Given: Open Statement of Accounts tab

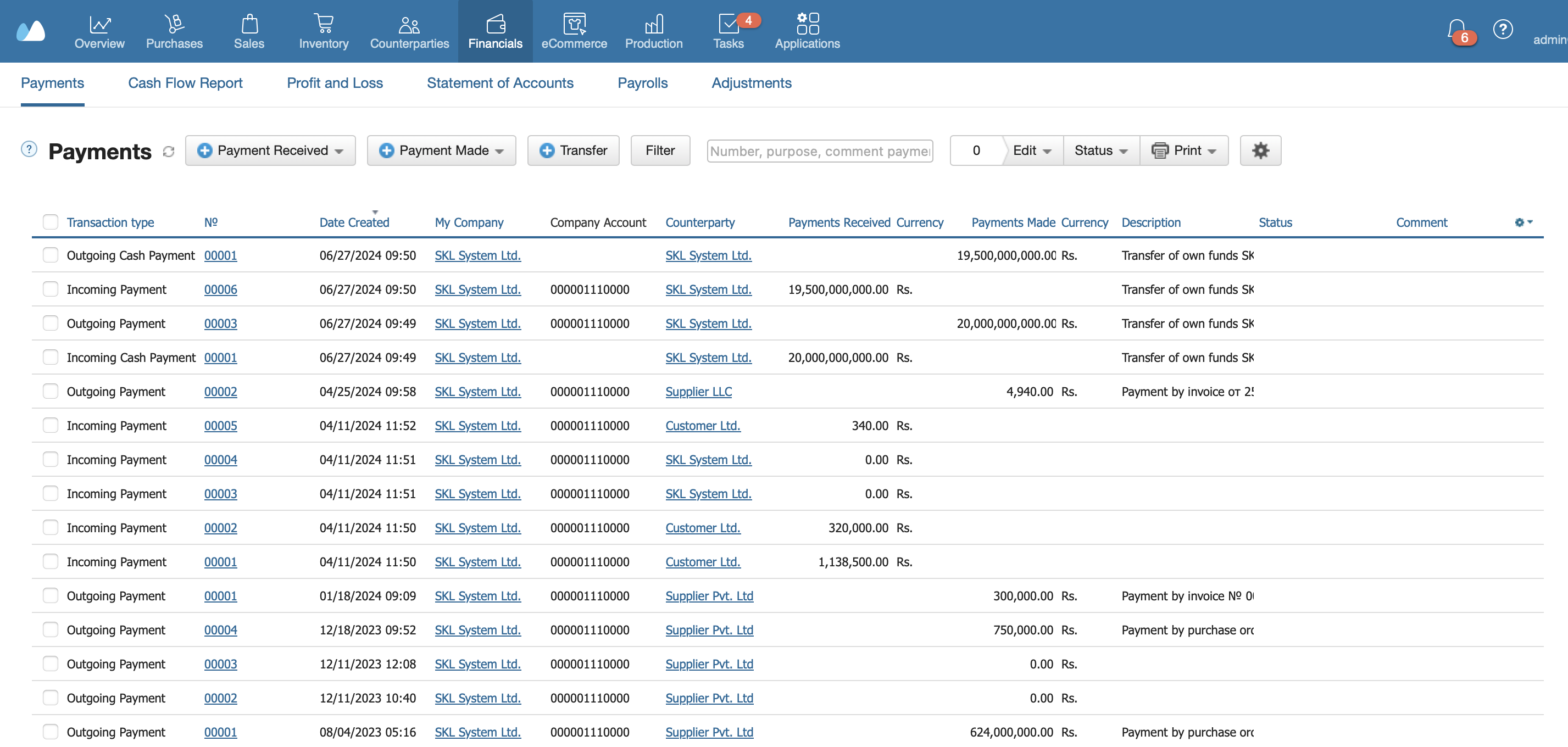Looking at the screenshot, I should 500,83.
